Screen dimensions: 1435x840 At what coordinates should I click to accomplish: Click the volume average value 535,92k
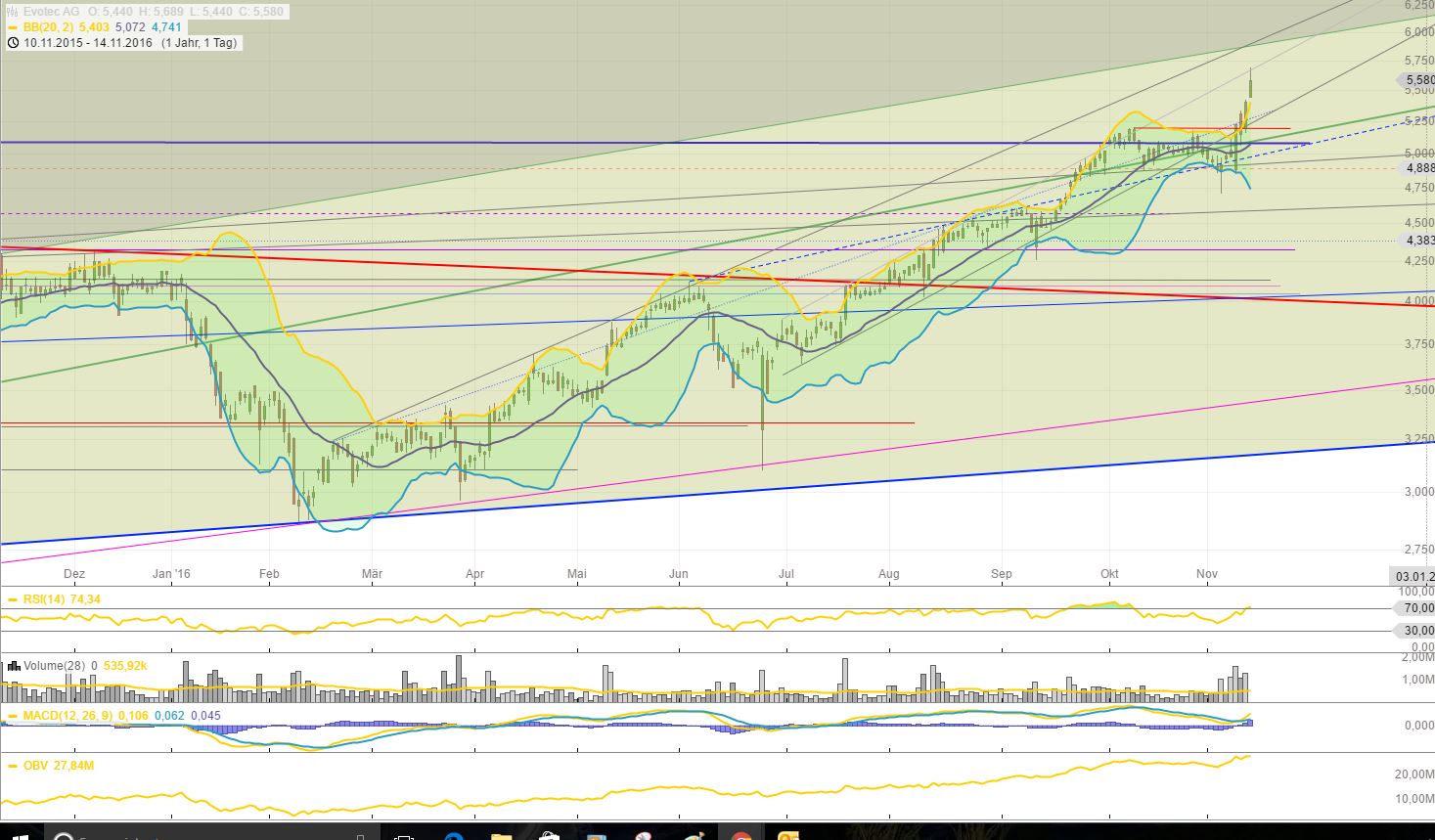(x=126, y=666)
